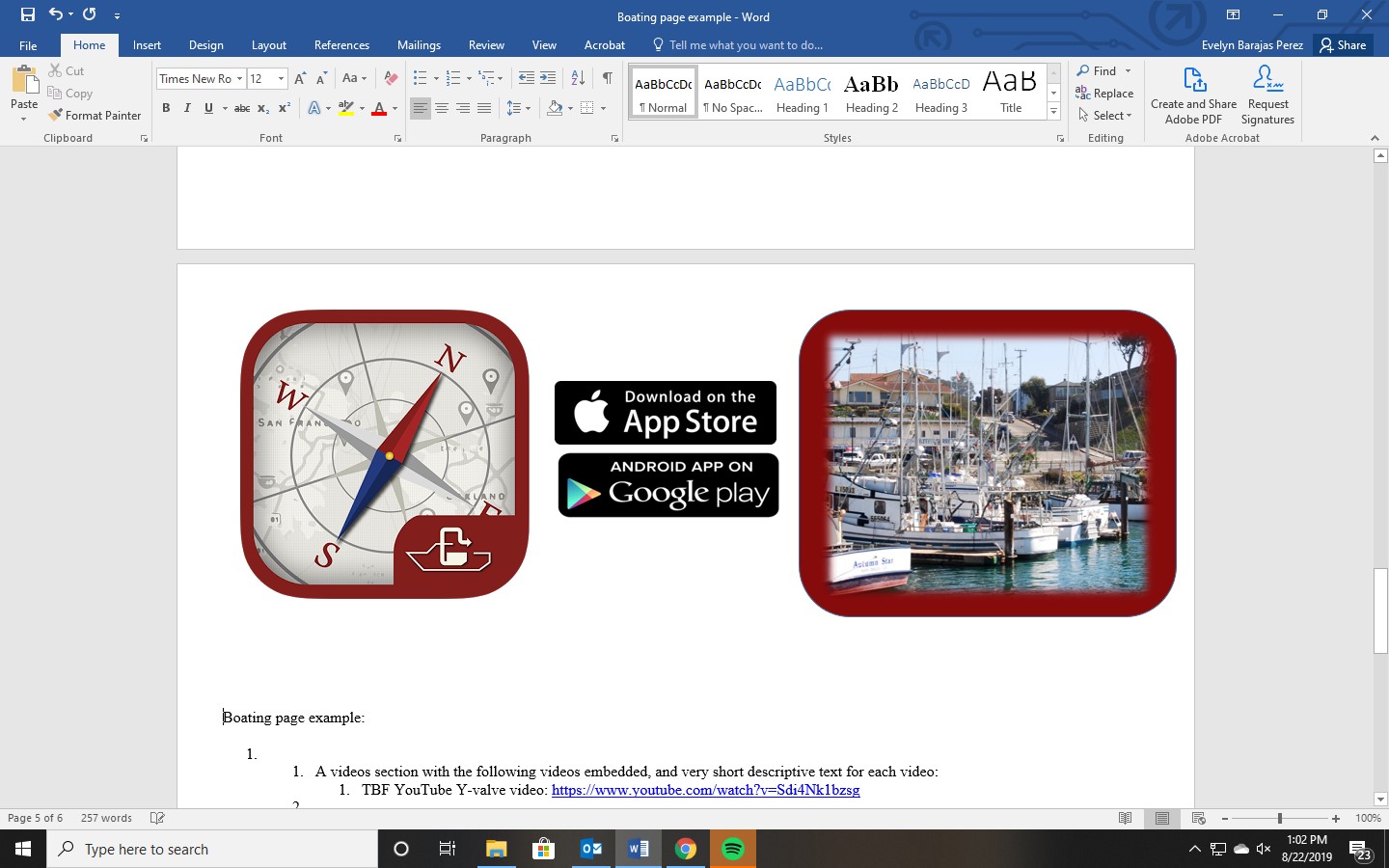Apply the red Font Color swatch

coord(379,108)
